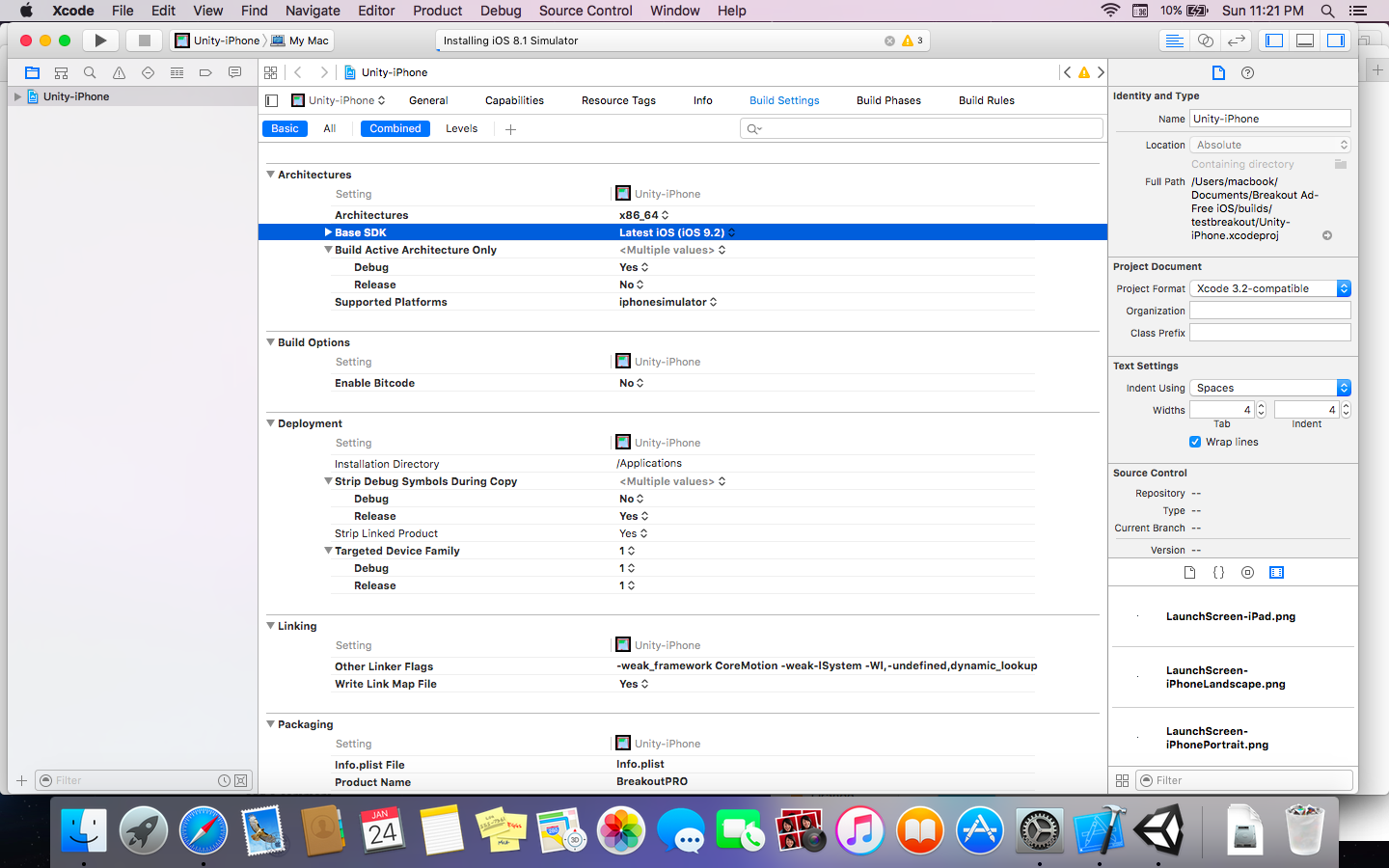Filter settings to All
This screenshot has height=868, width=1389.
[x=330, y=128]
